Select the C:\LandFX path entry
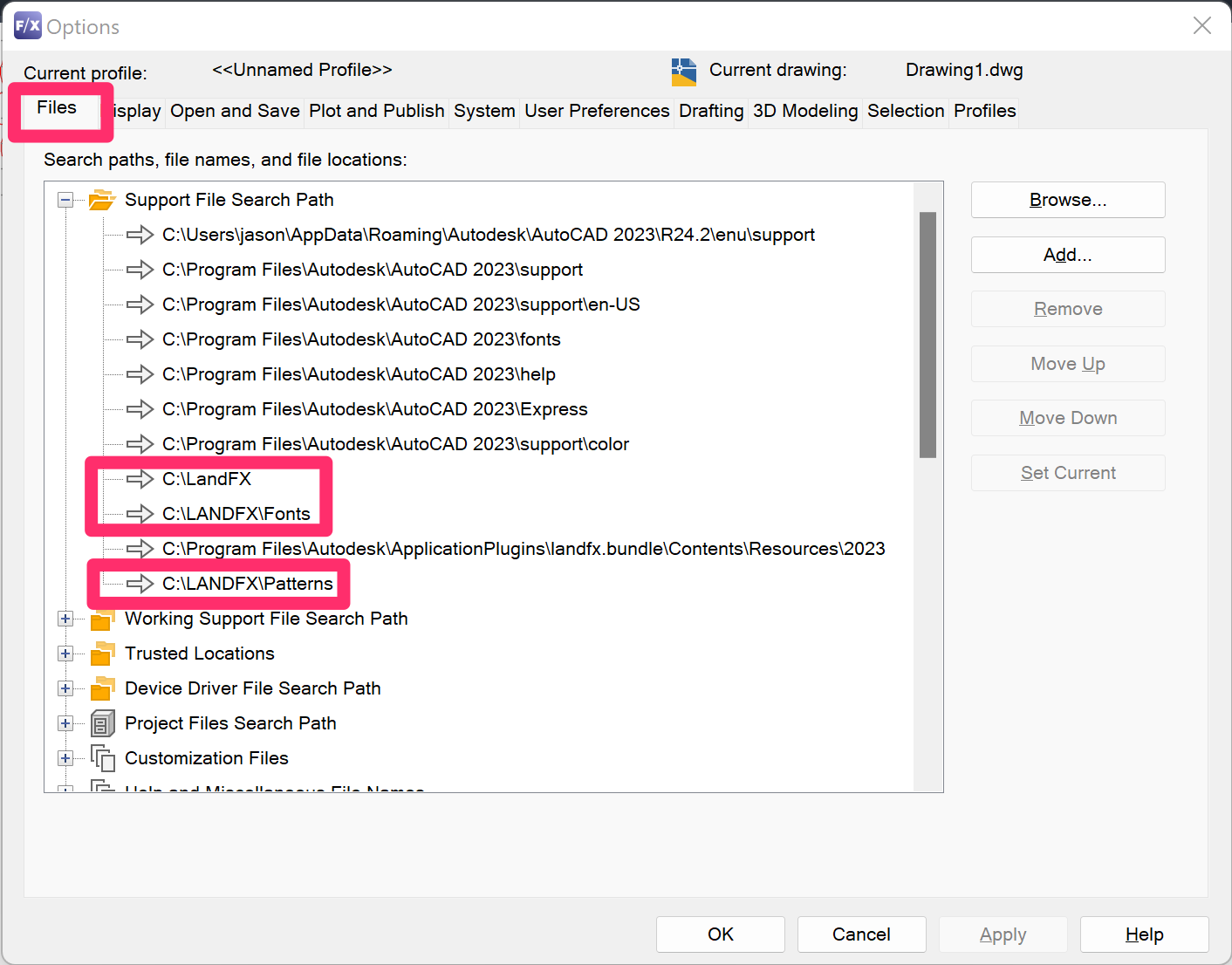This screenshot has width=1232, height=965. pos(207,479)
